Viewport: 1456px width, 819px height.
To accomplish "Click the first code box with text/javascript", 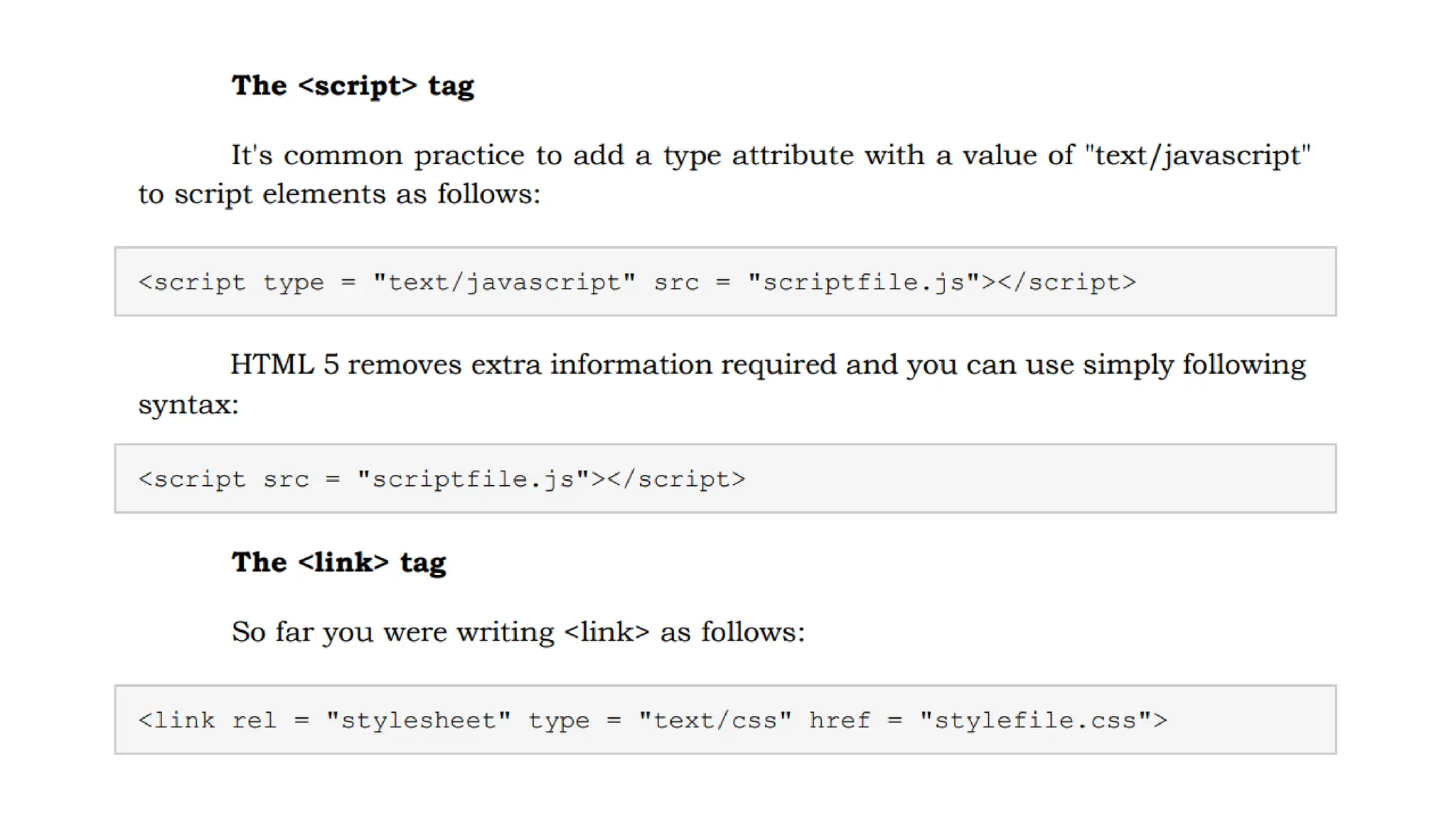I will point(725,282).
